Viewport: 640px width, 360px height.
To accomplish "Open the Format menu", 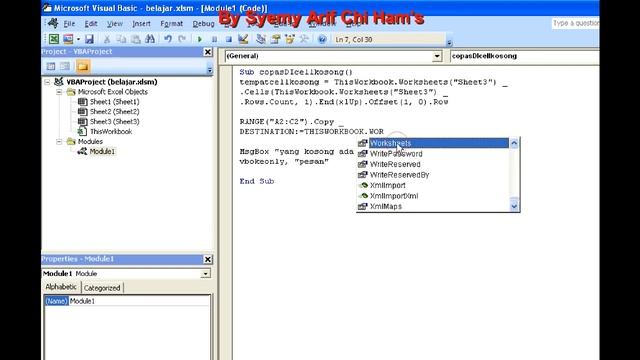I will click(x=171, y=24).
